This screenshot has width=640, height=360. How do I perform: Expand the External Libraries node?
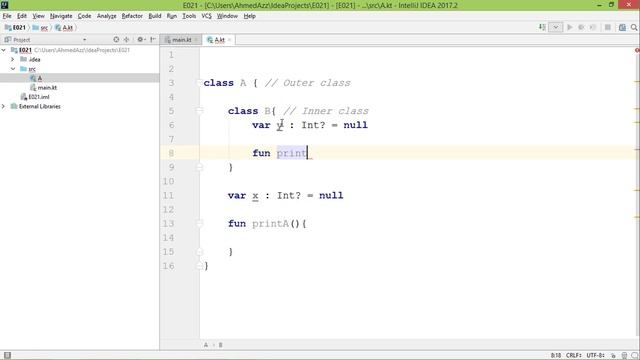(4, 106)
